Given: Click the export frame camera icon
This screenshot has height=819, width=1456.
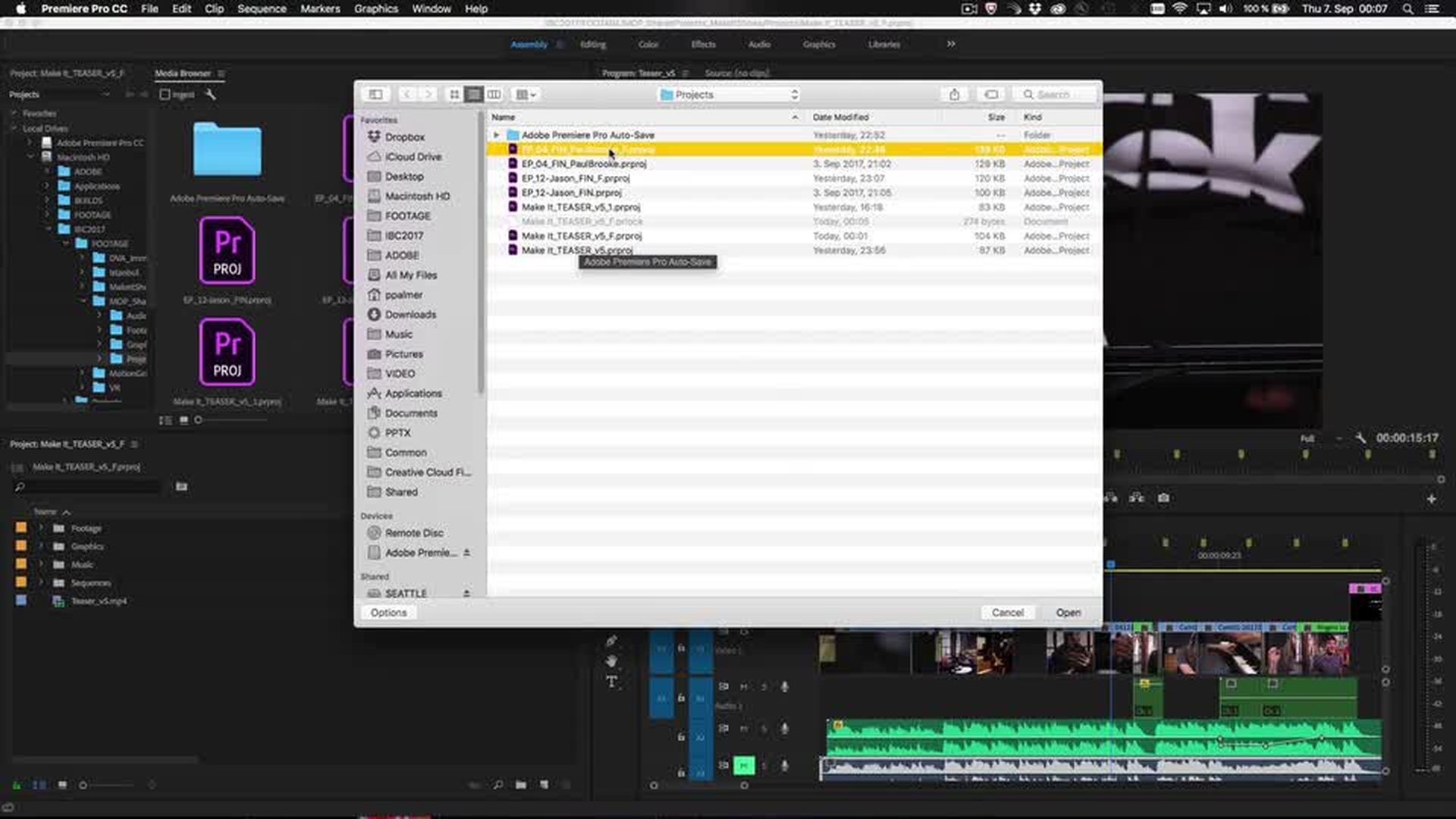Looking at the screenshot, I should [1163, 498].
